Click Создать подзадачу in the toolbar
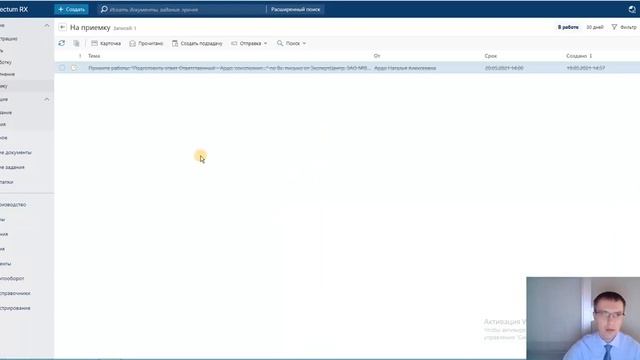Screen dimensions: 640x360 tap(197, 43)
